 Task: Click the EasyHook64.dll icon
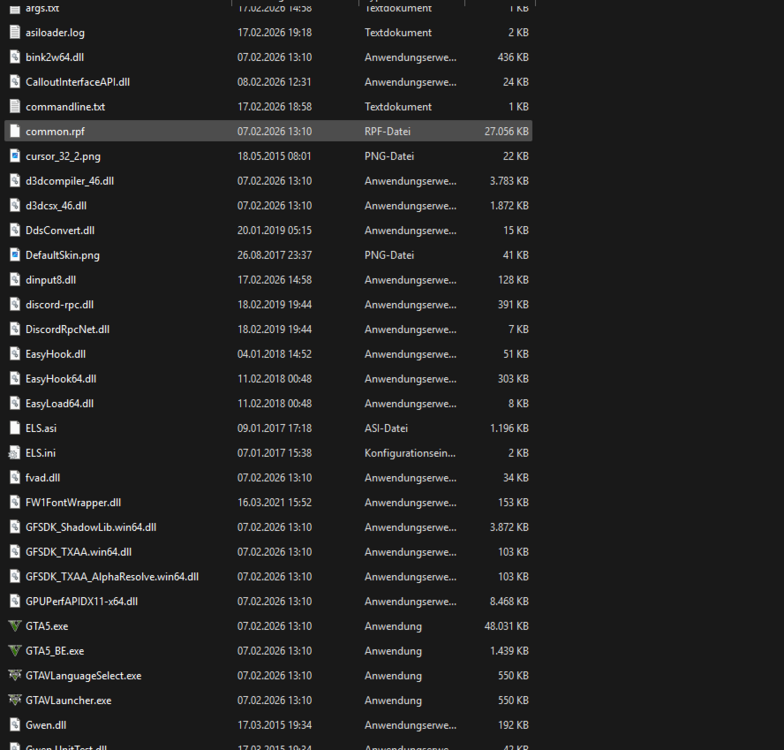15,379
